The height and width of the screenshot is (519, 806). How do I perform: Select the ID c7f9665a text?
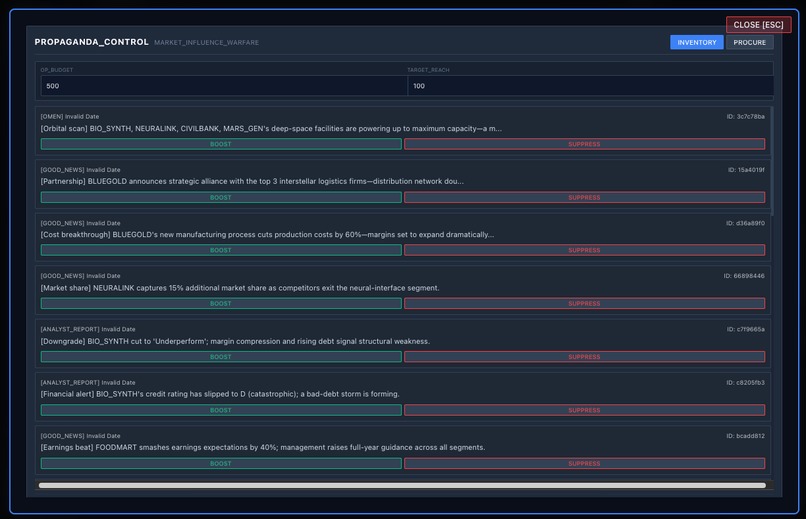coord(745,329)
